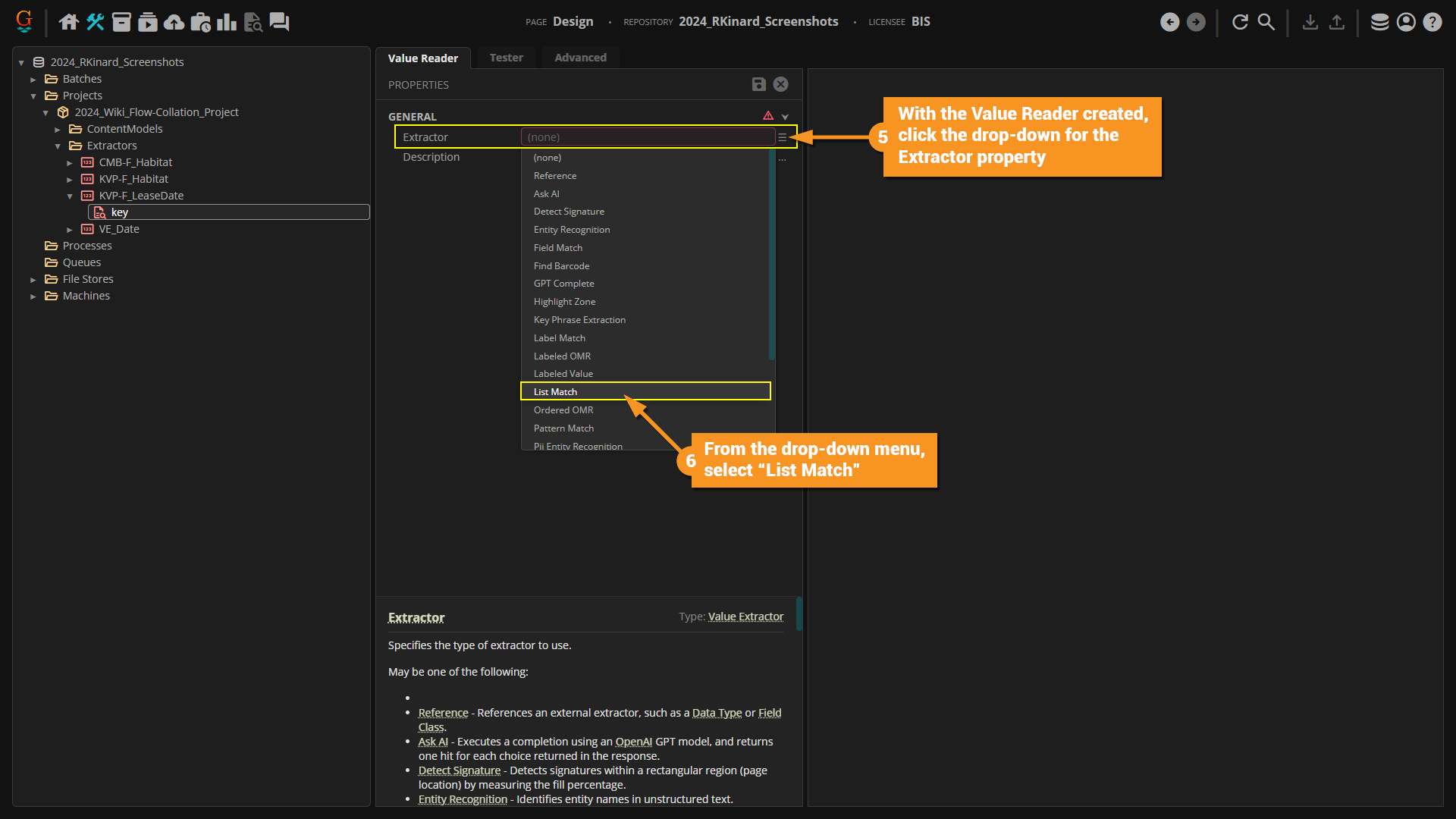Open the Home page icon

(x=69, y=22)
